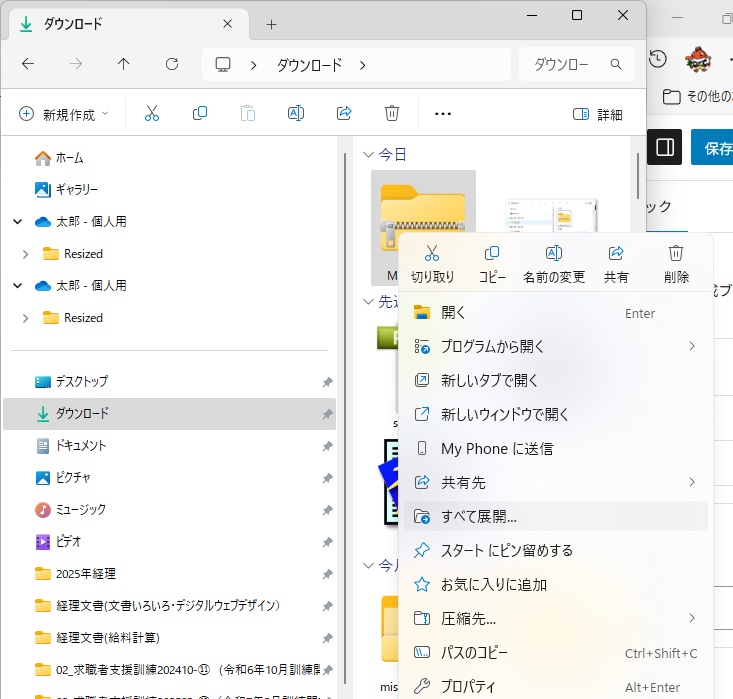Click コピー in the context menu
Screen dimensions: 733x699
(x=492, y=264)
